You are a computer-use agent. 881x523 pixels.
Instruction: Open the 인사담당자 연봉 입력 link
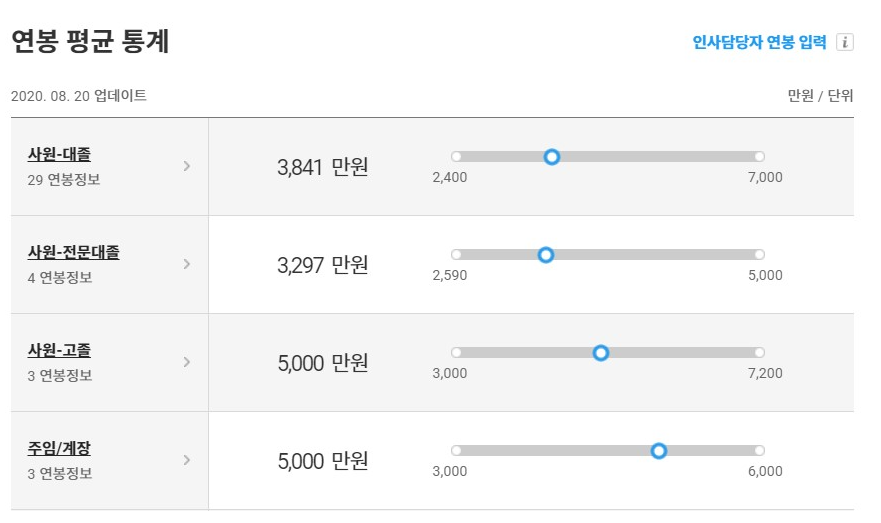point(759,42)
